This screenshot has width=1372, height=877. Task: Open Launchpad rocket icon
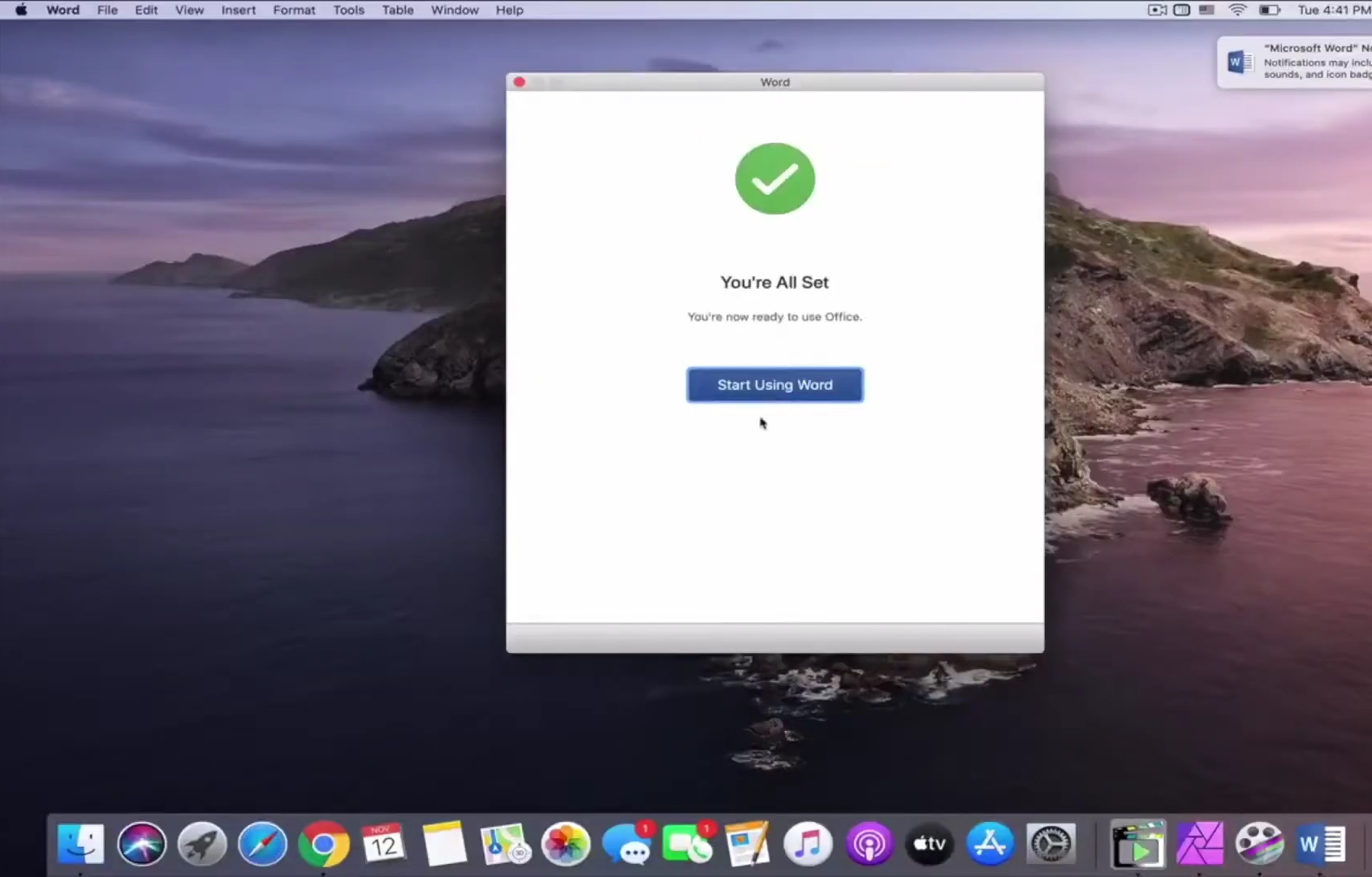click(202, 845)
